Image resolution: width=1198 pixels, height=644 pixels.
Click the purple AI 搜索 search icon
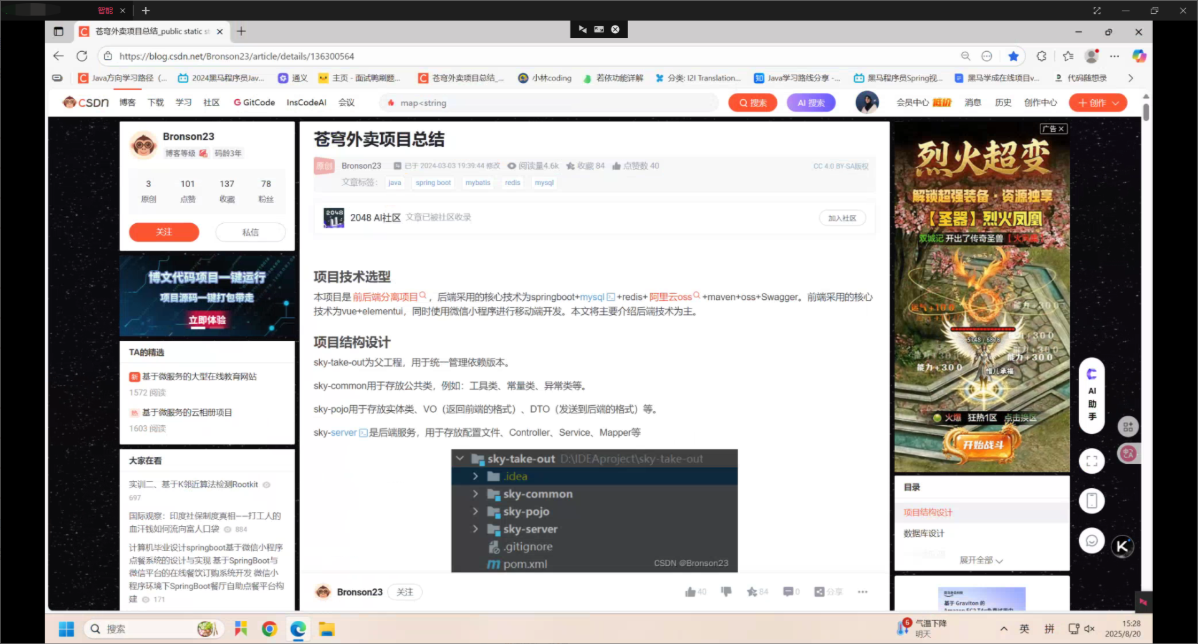810,101
